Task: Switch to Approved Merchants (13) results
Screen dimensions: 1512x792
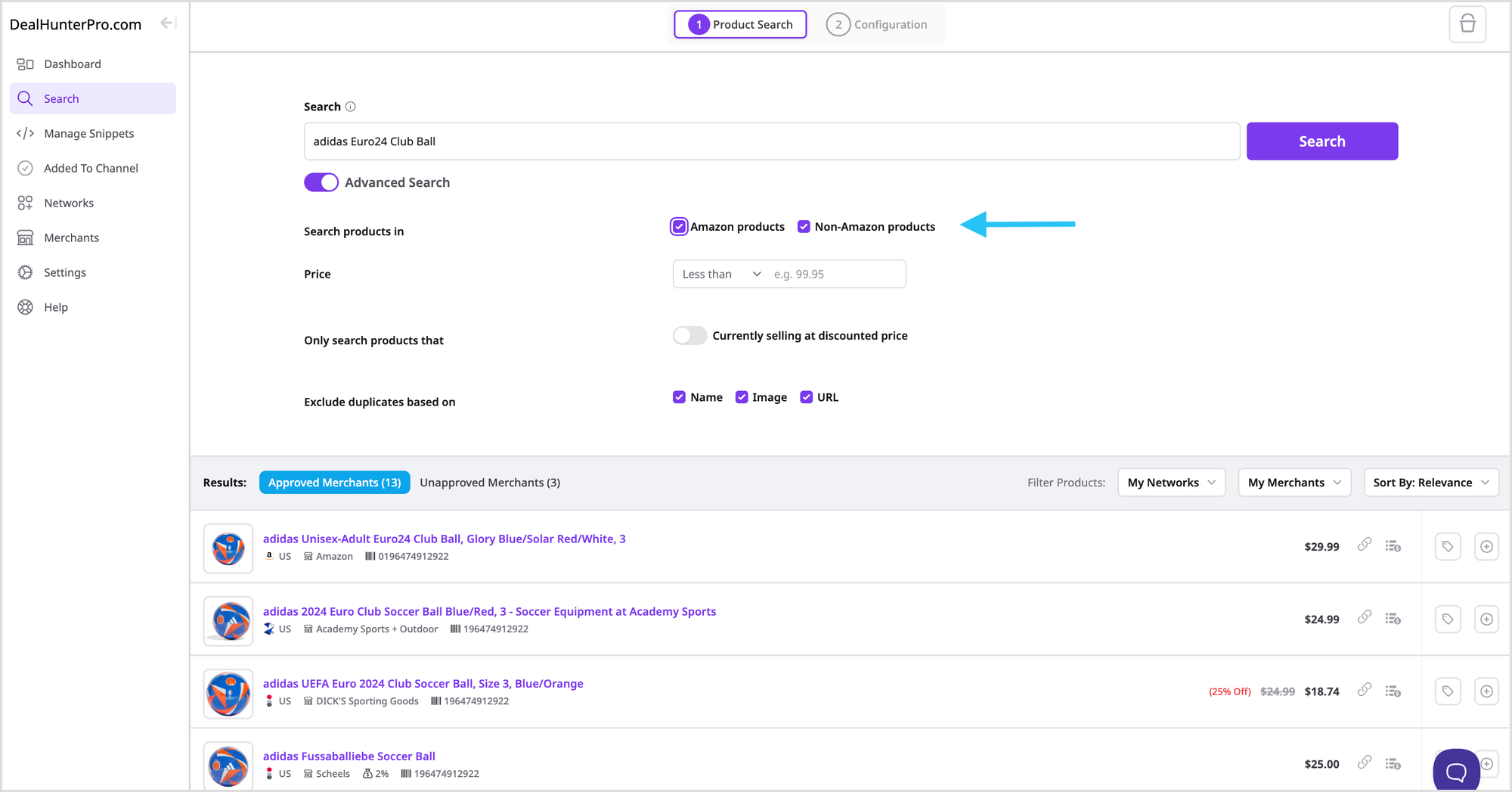Action: [x=335, y=483]
